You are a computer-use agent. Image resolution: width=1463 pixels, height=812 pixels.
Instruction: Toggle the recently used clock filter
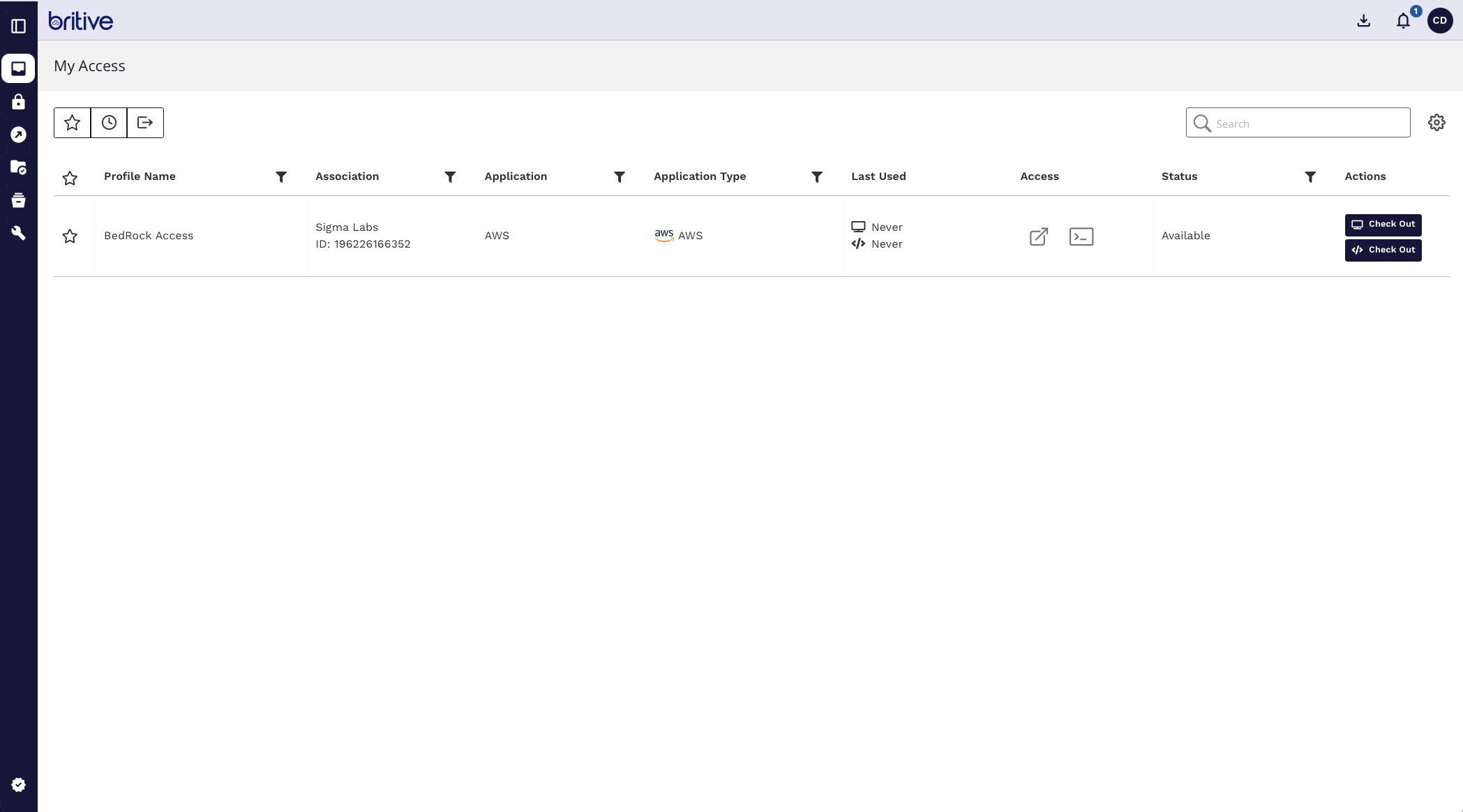109,123
